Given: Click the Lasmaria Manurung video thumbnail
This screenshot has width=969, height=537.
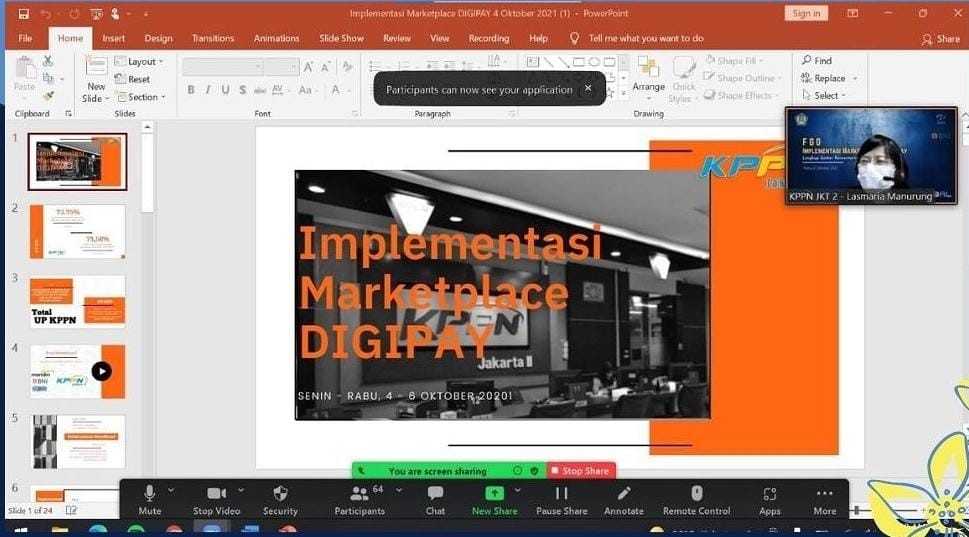Looking at the screenshot, I should (871, 156).
